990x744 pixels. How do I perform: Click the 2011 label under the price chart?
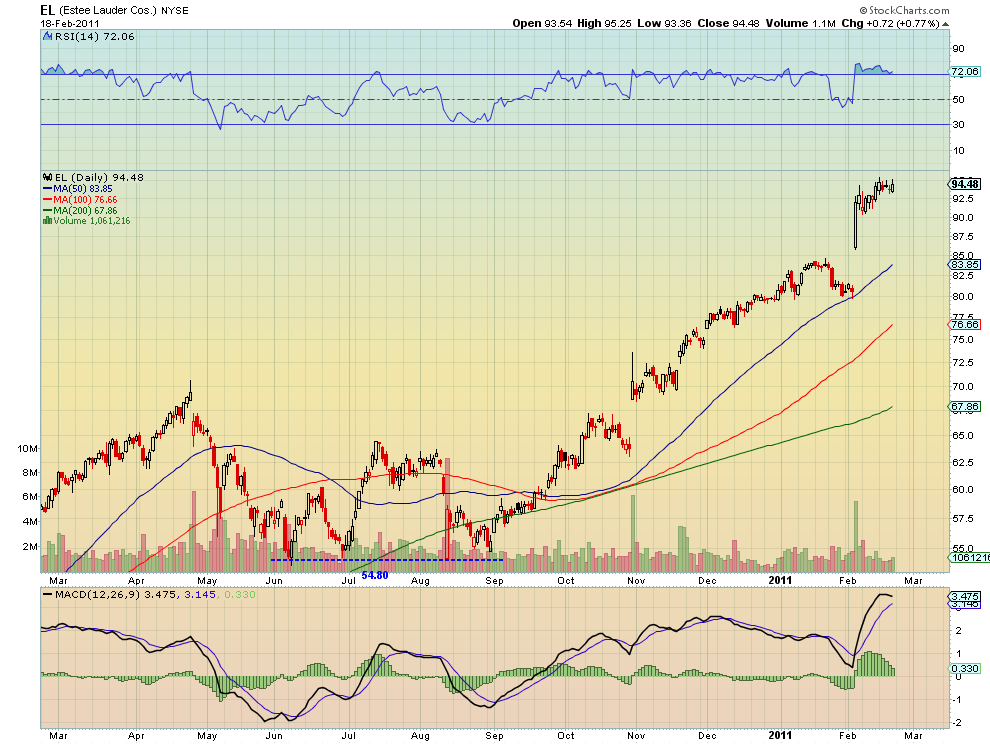click(x=780, y=580)
